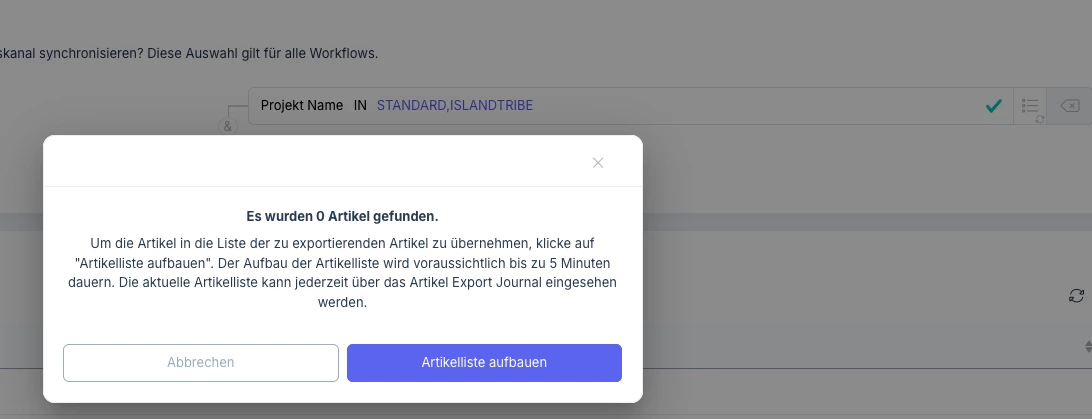Toggle sorting with the up-down arrows
The image size is (1092, 419).
[1088, 346]
